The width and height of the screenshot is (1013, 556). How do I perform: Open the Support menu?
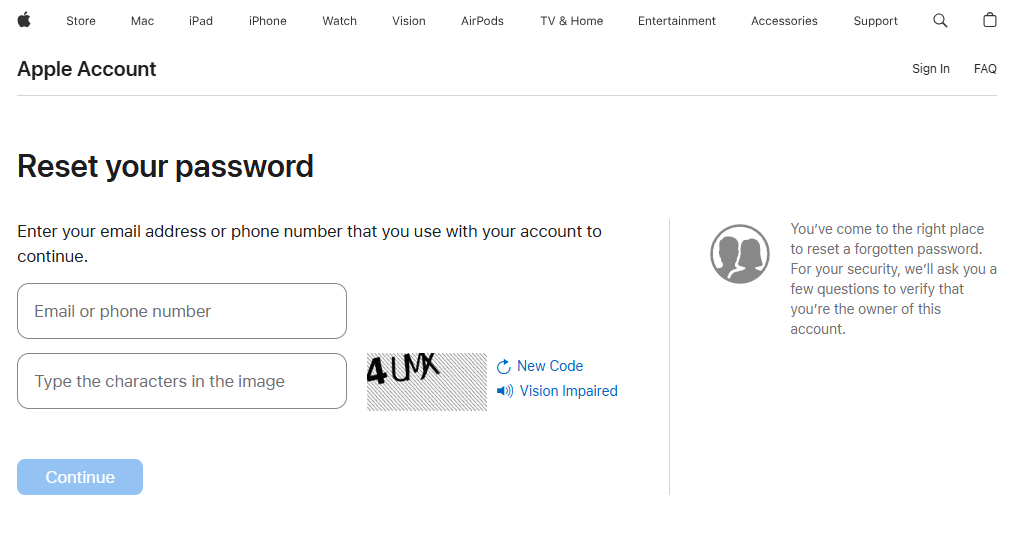[x=875, y=21]
